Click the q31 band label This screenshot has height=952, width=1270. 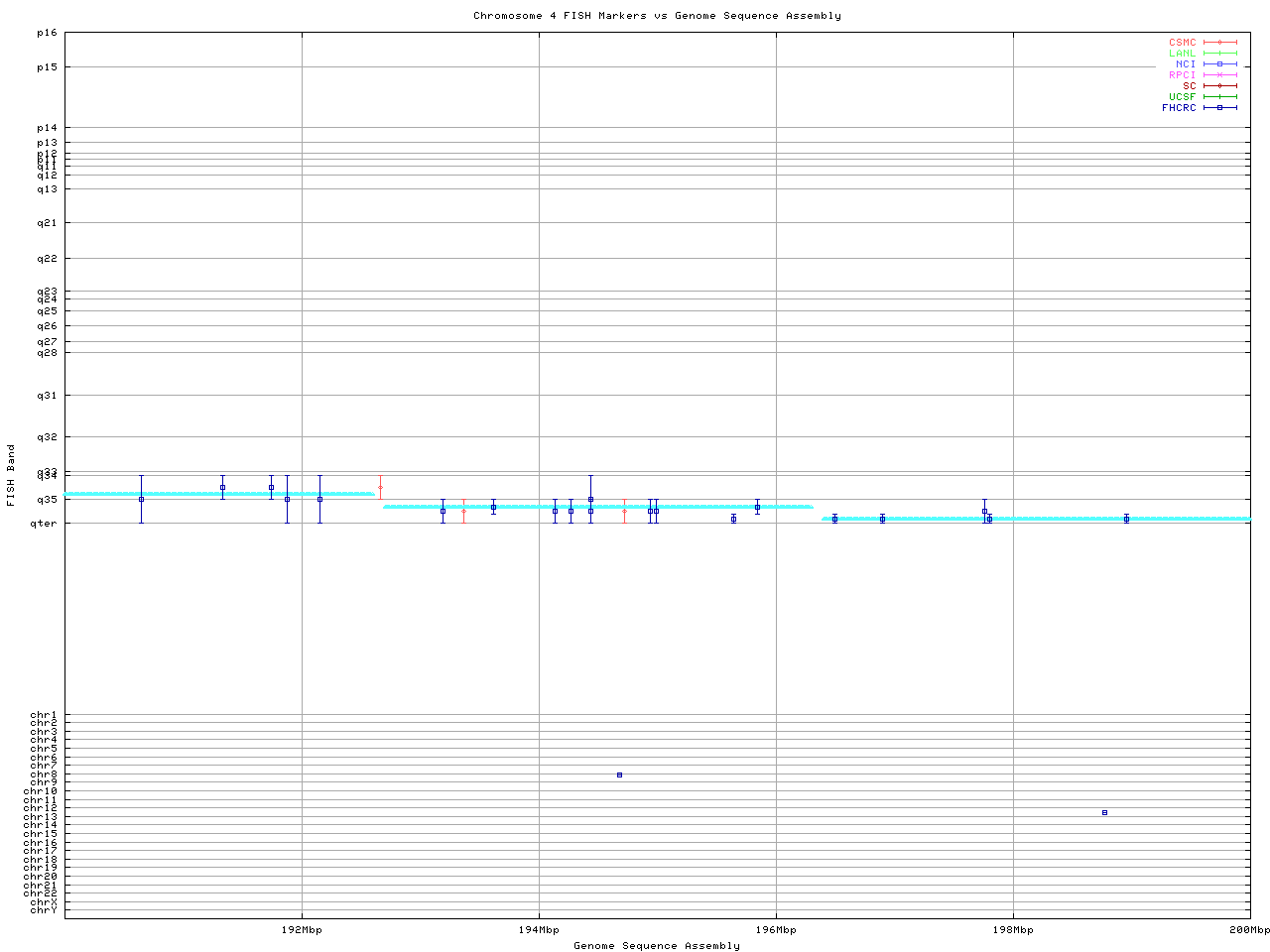point(48,396)
